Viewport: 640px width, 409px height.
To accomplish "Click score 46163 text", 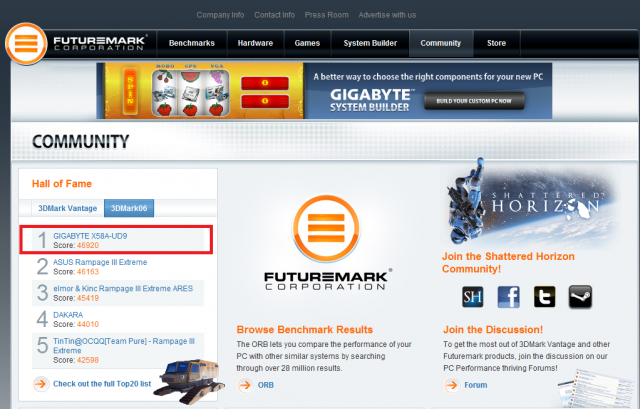I will coord(88,271).
